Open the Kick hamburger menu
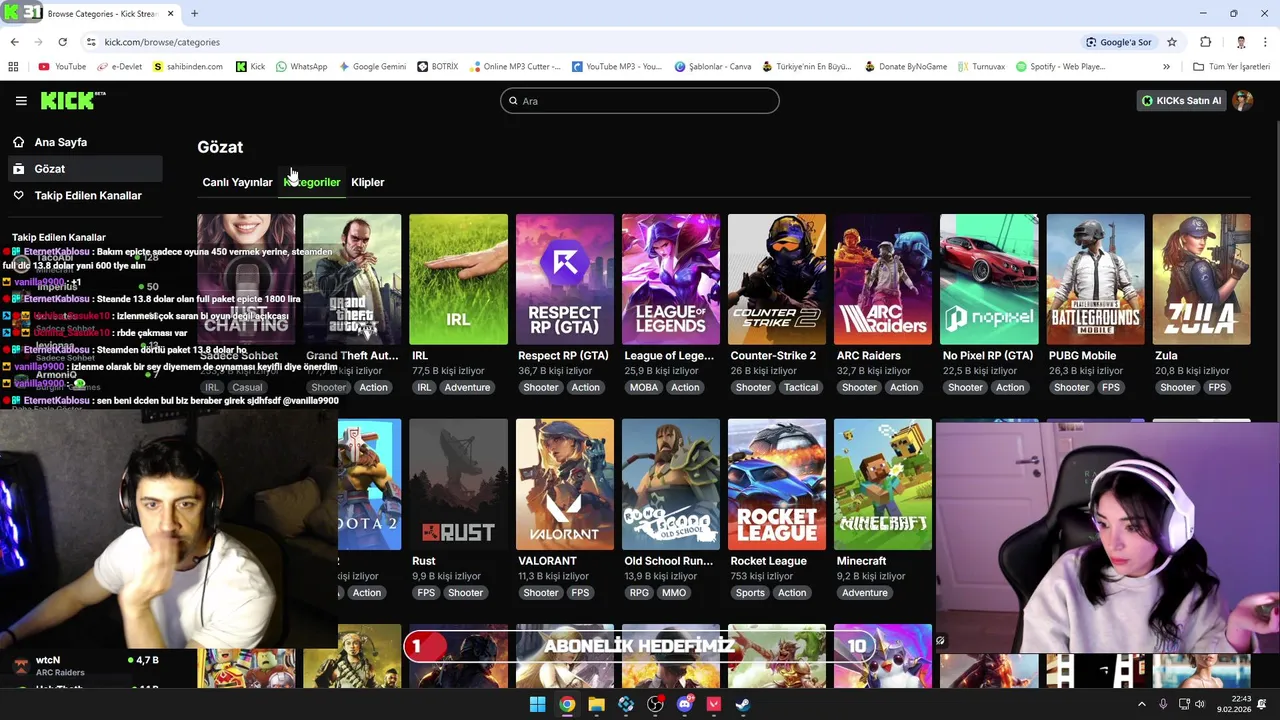This screenshot has height=720, width=1280. (21, 101)
